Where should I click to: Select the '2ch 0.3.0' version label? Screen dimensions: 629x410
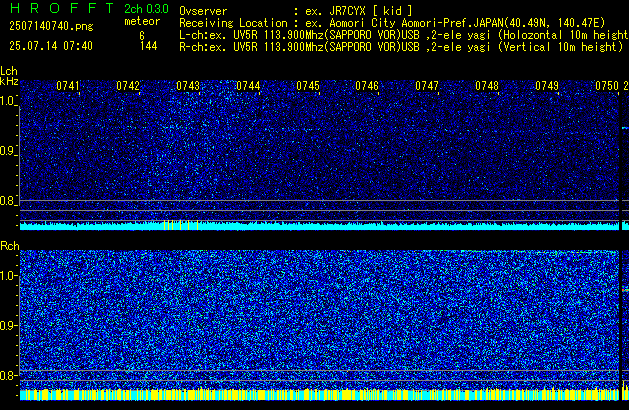point(146,9)
